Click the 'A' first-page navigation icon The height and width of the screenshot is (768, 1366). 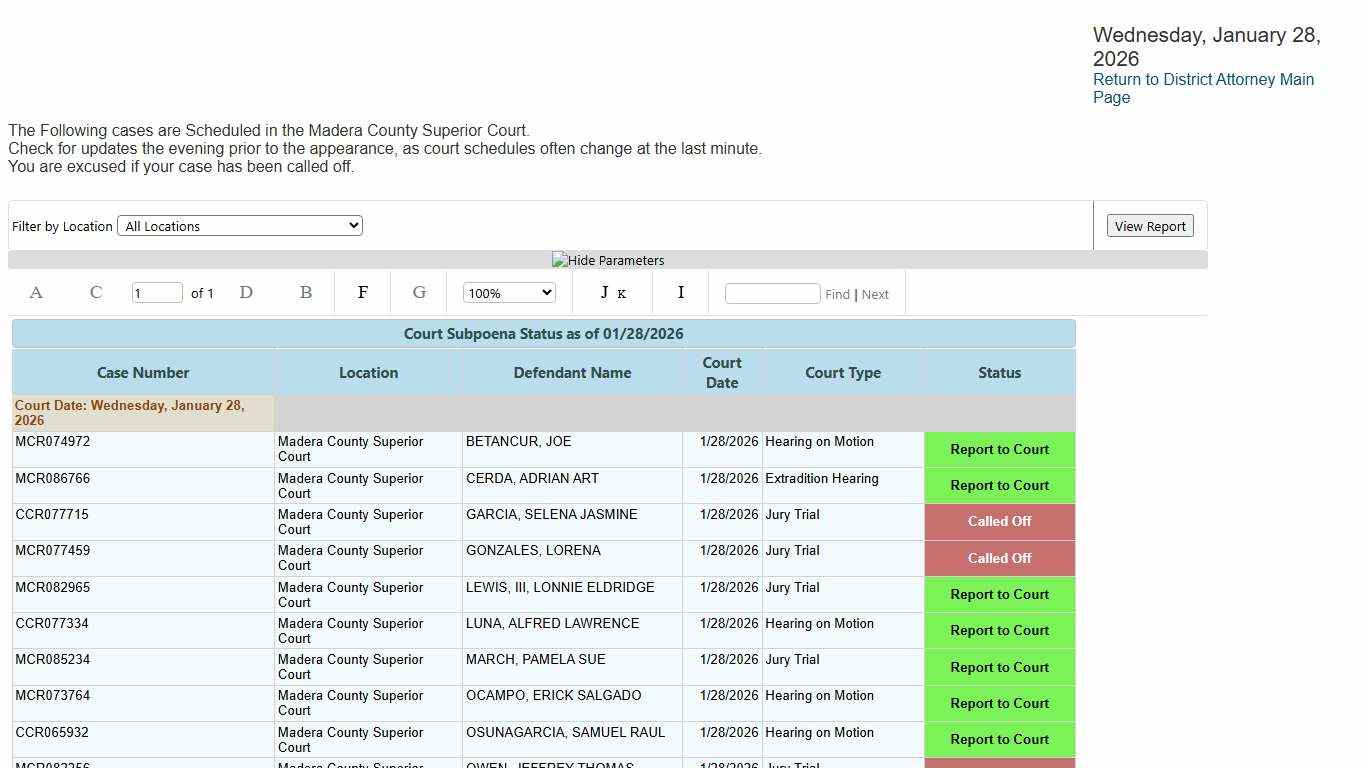(x=36, y=293)
